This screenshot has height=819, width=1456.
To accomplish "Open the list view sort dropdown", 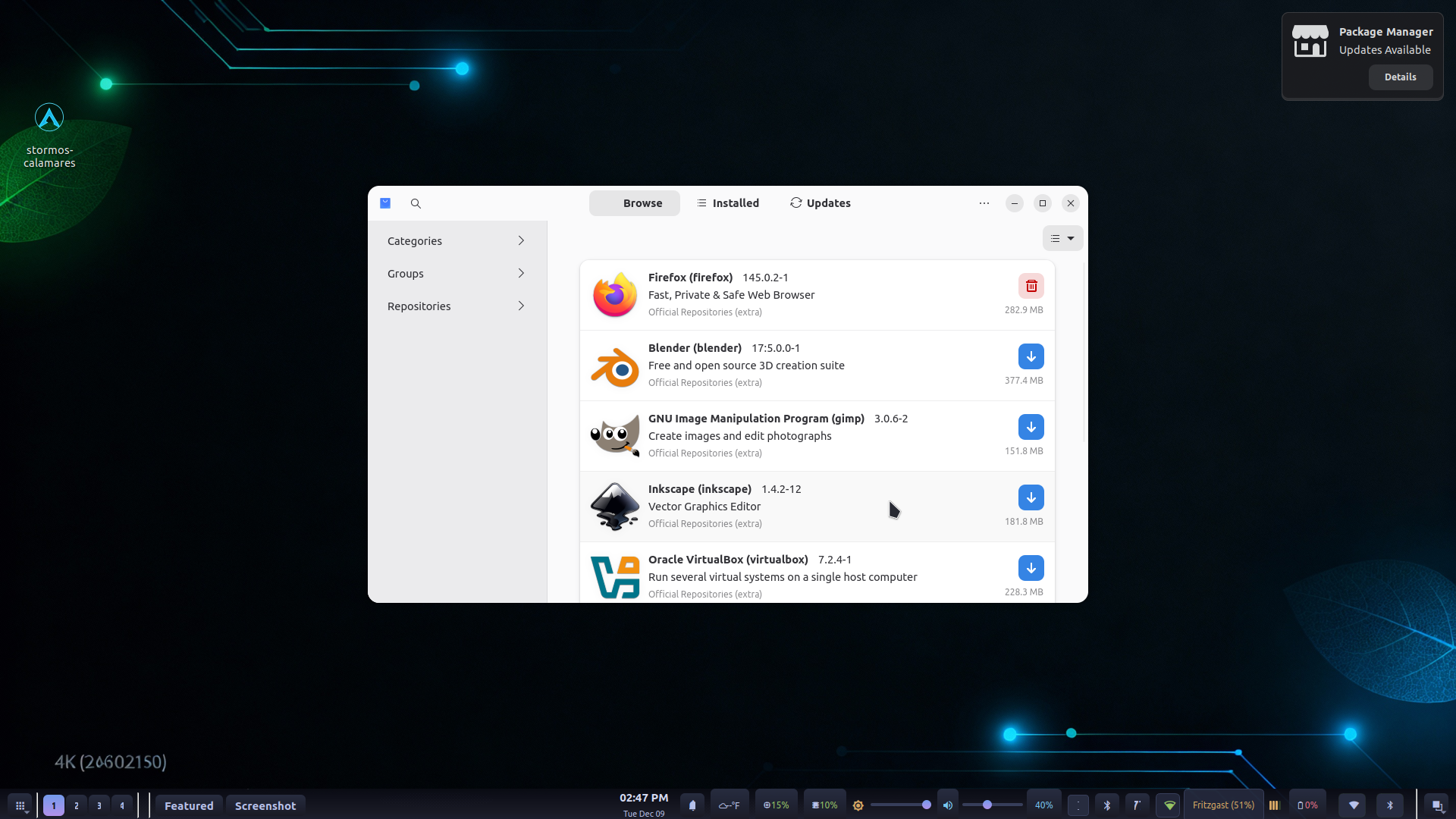I will tap(1062, 238).
